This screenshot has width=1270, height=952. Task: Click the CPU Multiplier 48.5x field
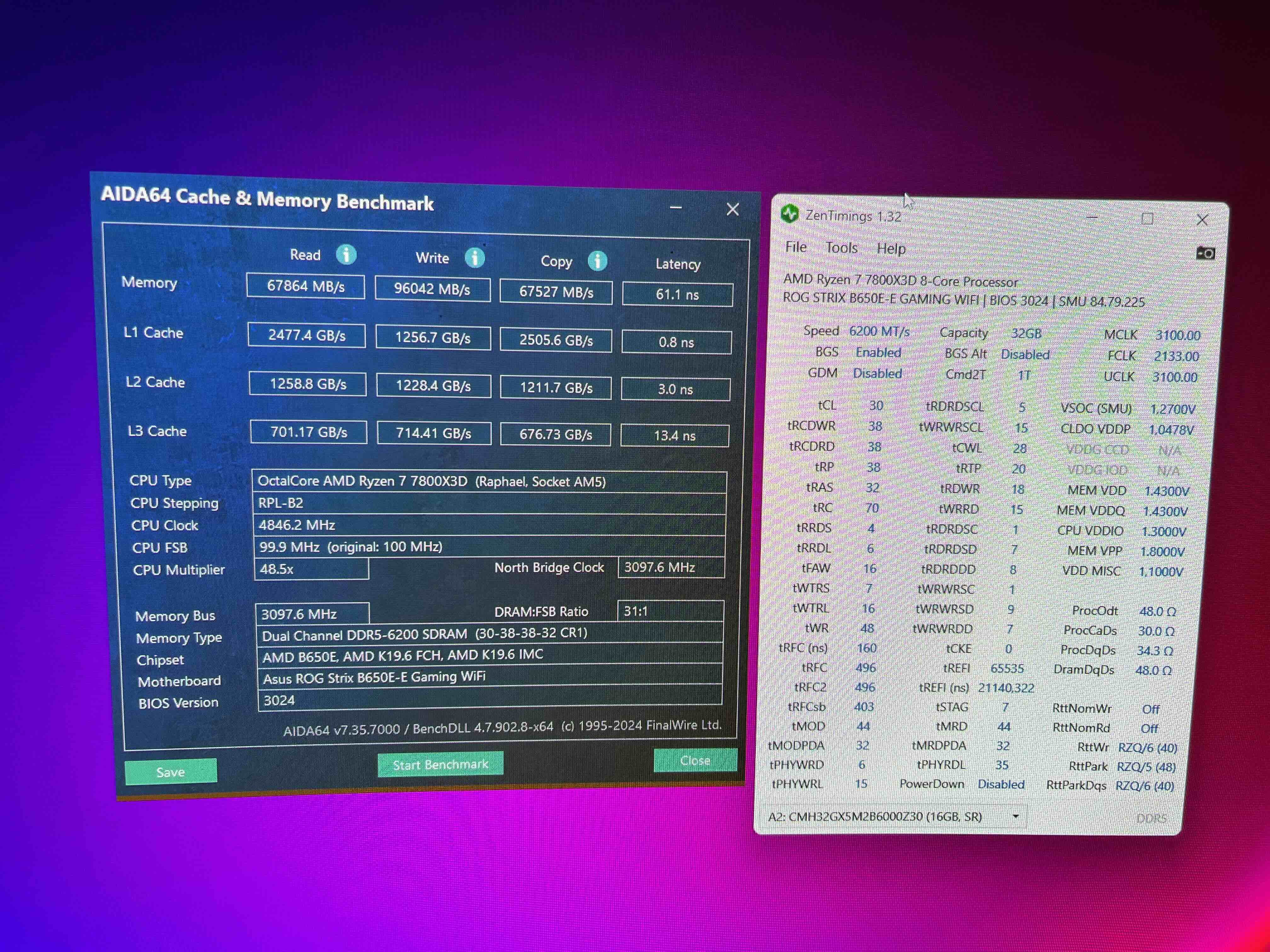(x=311, y=569)
